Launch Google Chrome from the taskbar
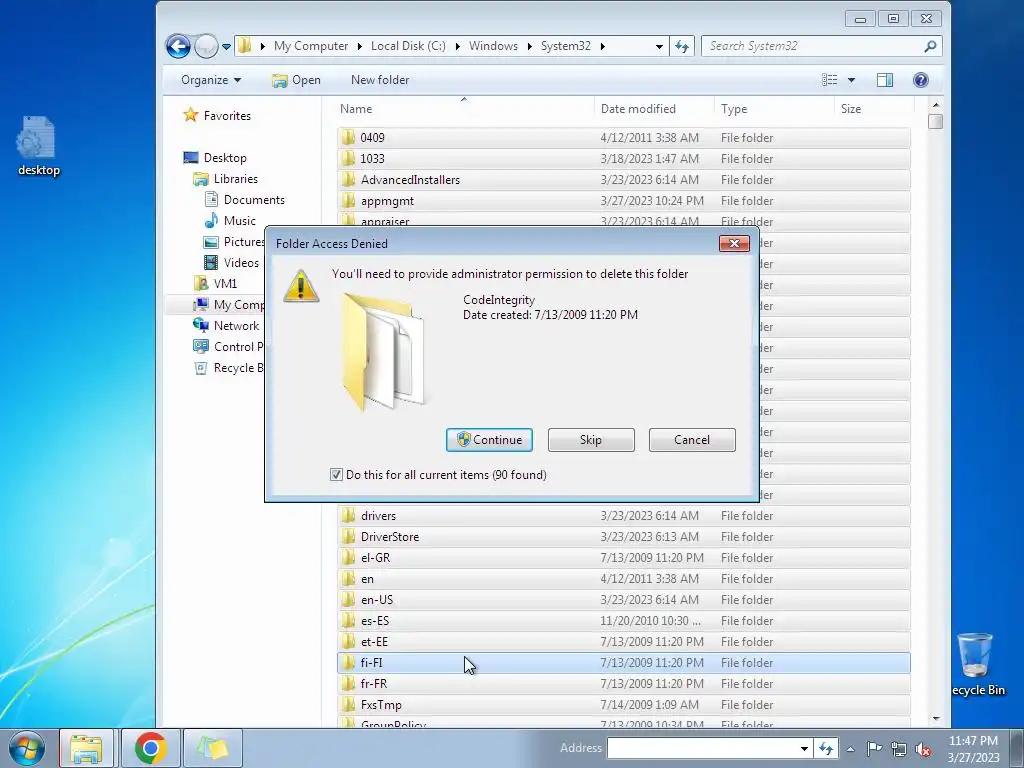 [x=150, y=748]
